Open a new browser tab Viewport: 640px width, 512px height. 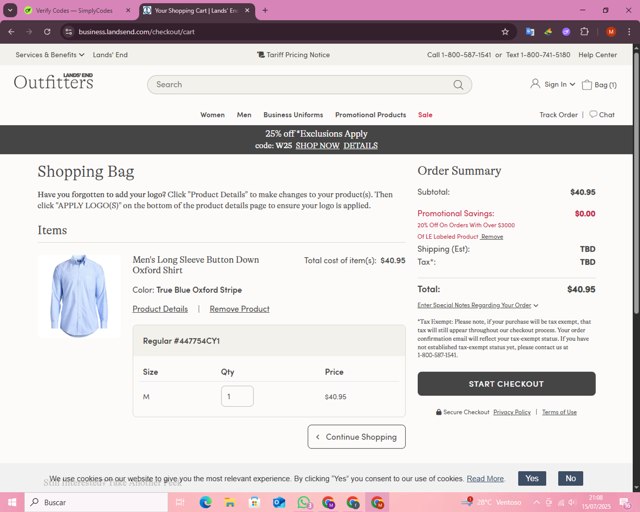[x=265, y=10]
